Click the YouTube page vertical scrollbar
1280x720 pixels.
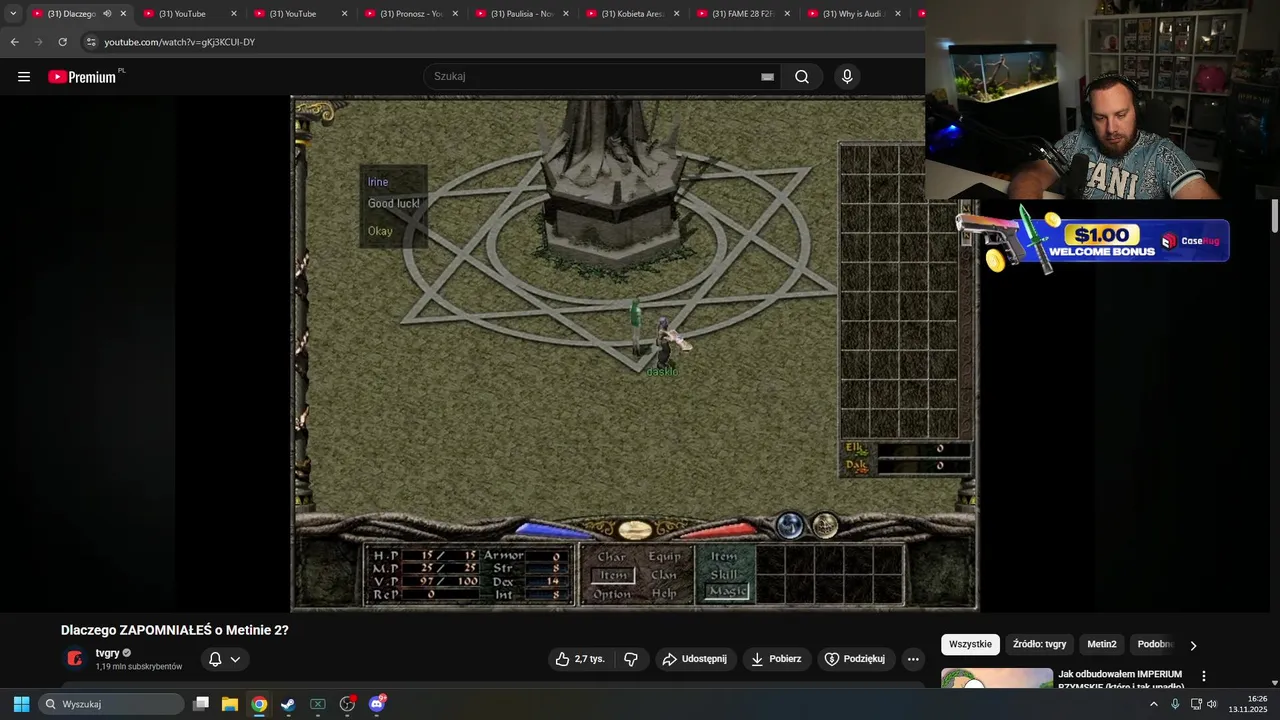(1275, 216)
